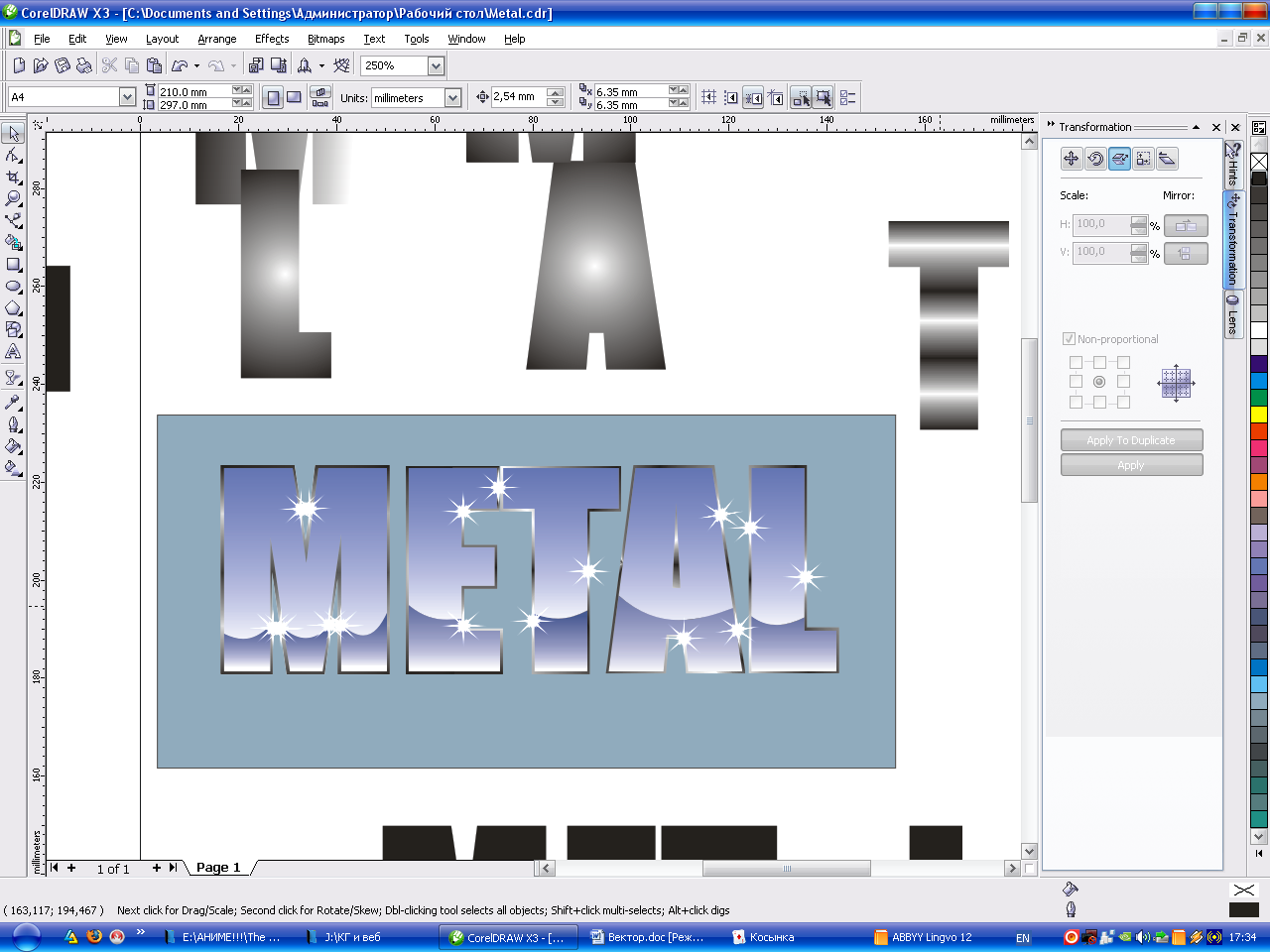Screen dimensions: 1270x952
Task: Open the Bitmaps menu
Action: click(x=325, y=39)
